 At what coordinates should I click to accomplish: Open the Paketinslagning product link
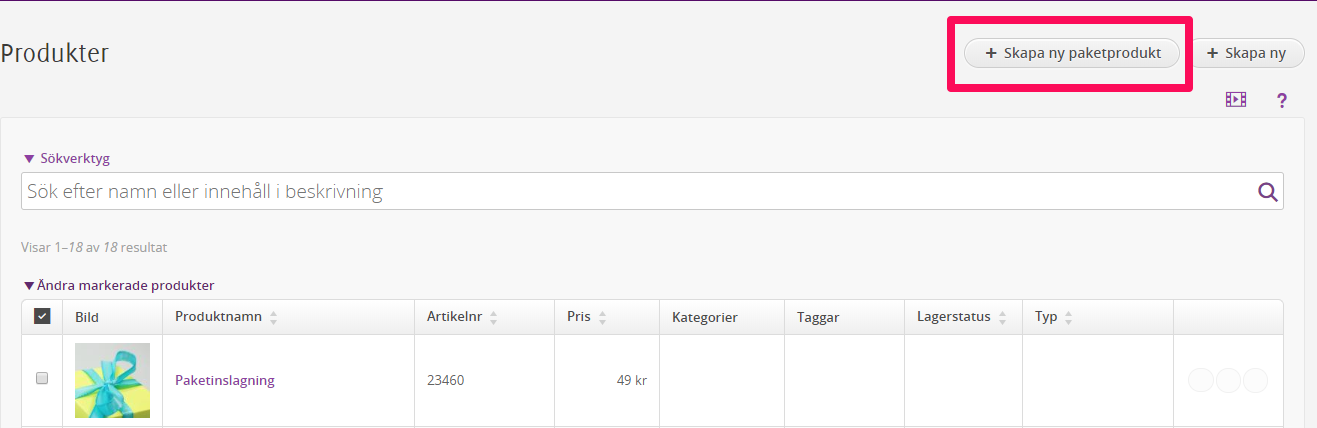click(224, 380)
